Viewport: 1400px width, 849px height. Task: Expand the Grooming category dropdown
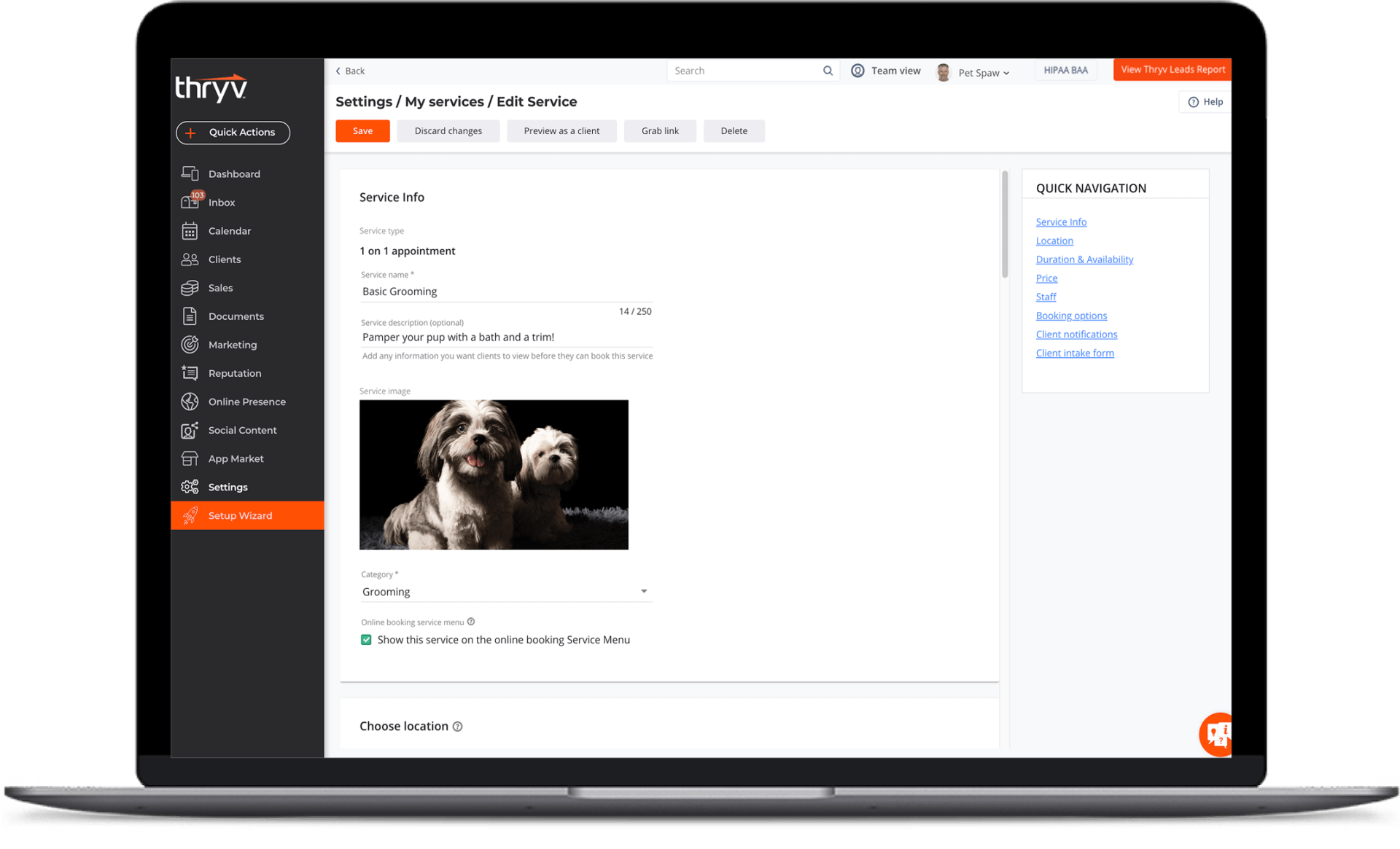point(643,591)
